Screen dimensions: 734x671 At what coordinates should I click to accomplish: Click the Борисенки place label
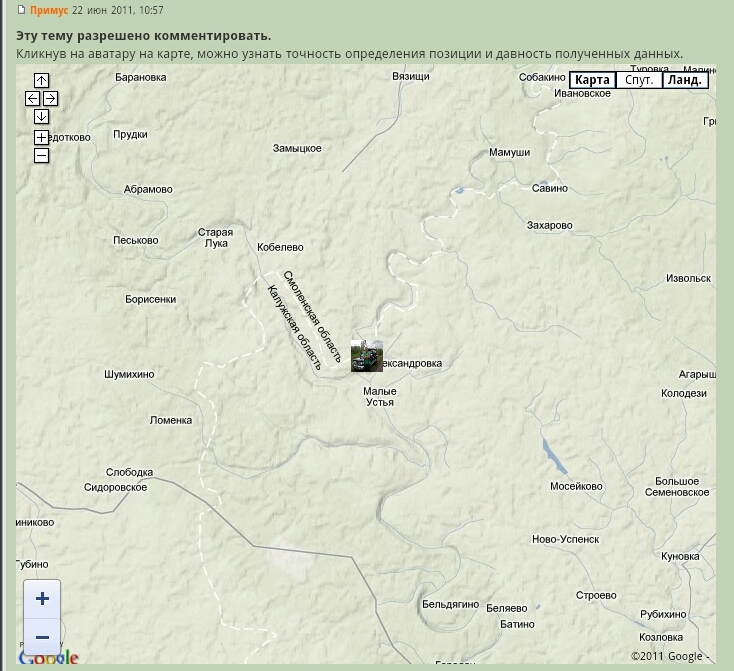tap(151, 299)
